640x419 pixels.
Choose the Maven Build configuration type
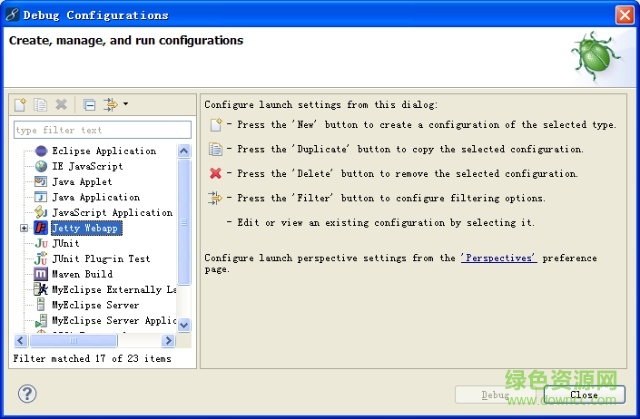[x=81, y=274]
